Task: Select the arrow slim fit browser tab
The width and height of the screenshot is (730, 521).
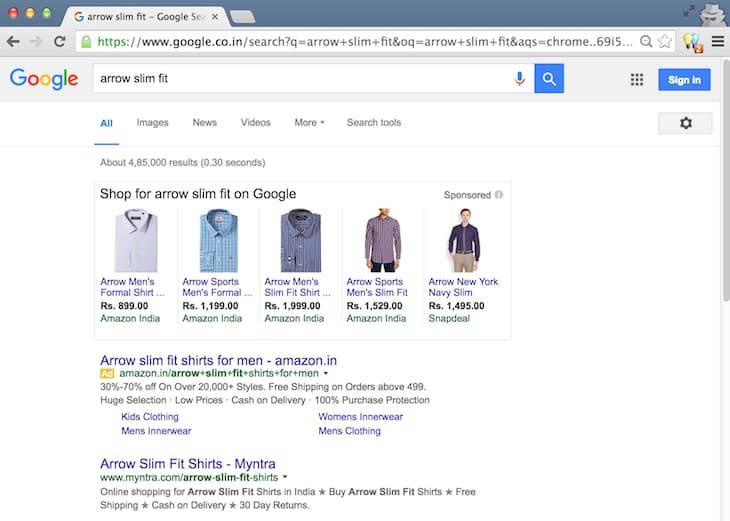Action: click(x=144, y=17)
